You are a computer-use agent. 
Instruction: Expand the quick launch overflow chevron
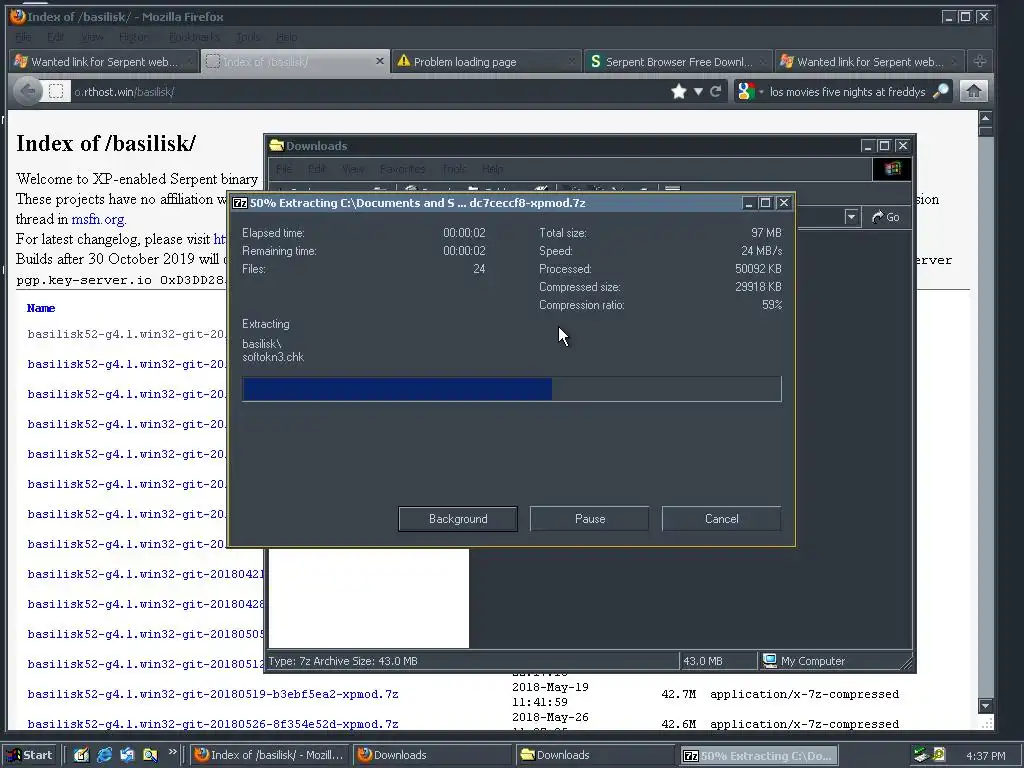pos(172,752)
